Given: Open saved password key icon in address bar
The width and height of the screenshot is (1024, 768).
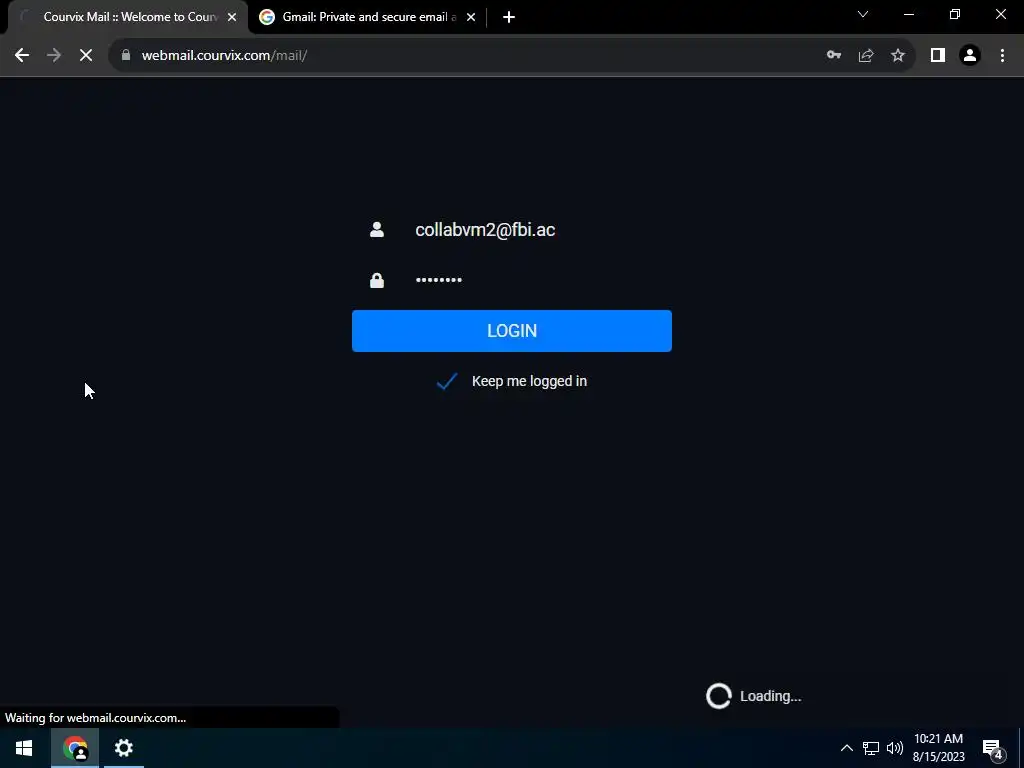Looking at the screenshot, I should tap(833, 56).
